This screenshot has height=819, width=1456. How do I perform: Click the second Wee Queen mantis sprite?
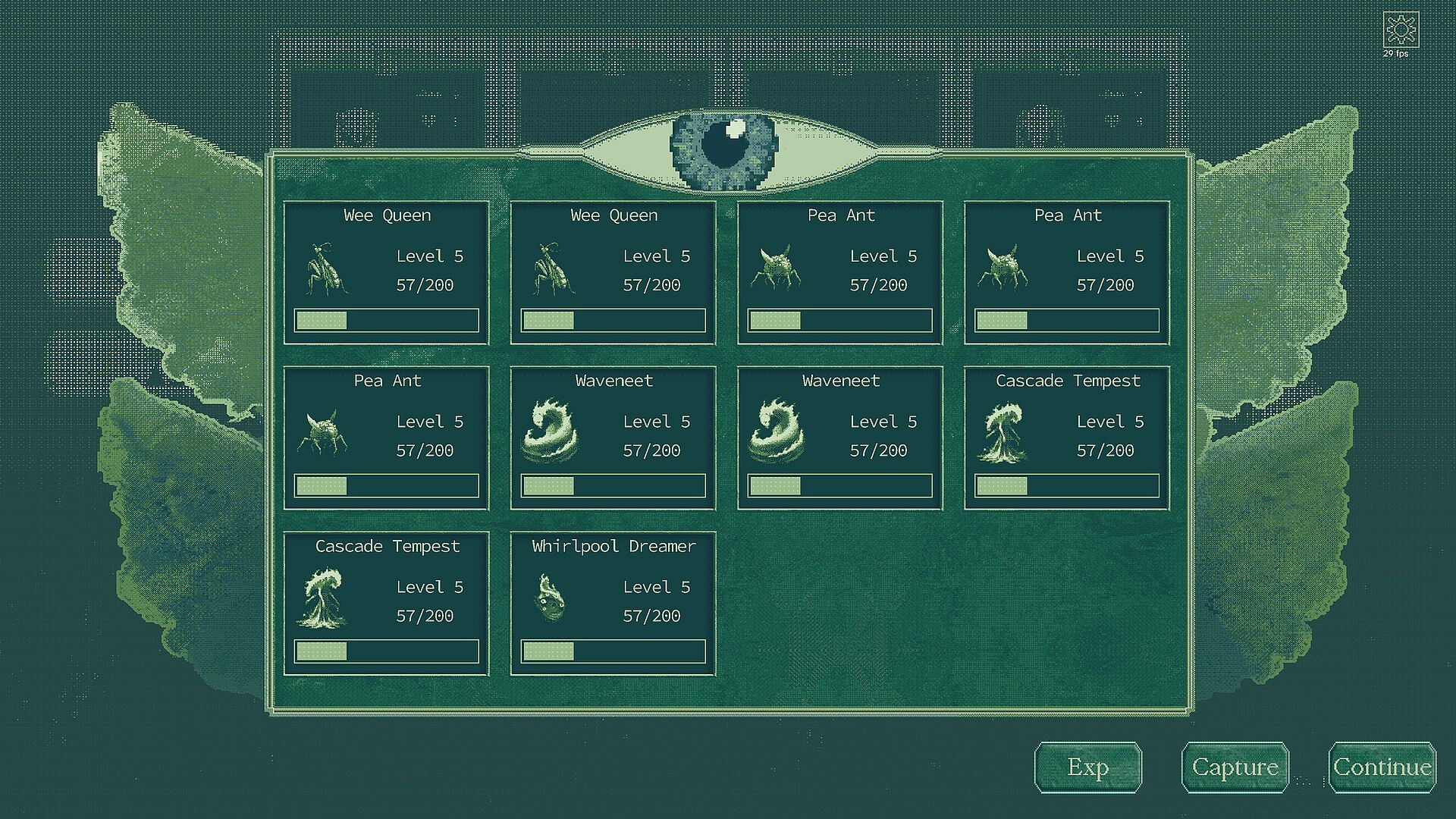pos(552,269)
